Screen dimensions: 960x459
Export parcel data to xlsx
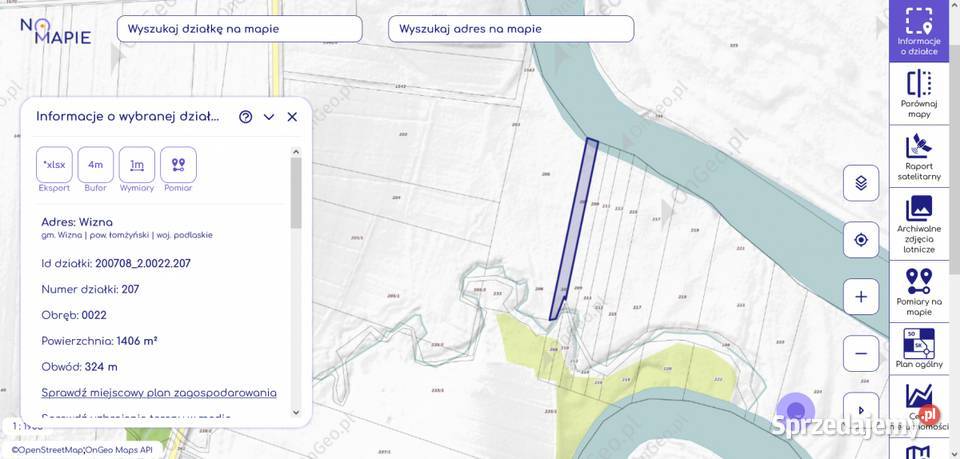(54, 165)
